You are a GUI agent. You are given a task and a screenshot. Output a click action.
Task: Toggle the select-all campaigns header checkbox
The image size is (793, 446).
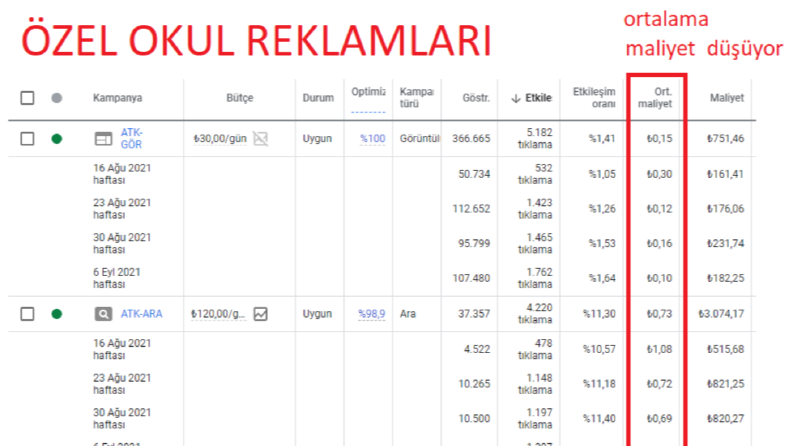(x=27, y=98)
